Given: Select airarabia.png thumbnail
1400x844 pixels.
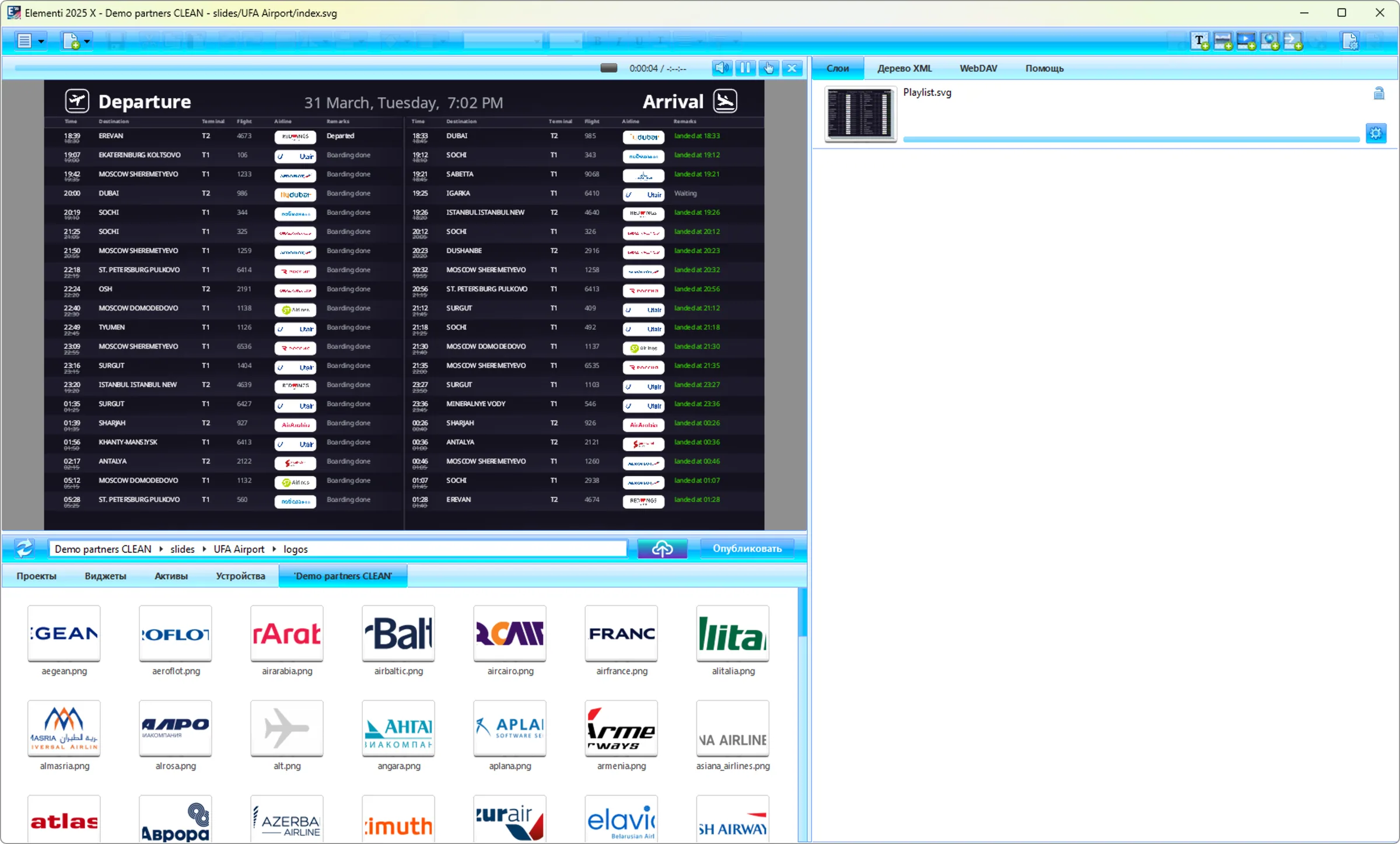Looking at the screenshot, I should 286,633.
